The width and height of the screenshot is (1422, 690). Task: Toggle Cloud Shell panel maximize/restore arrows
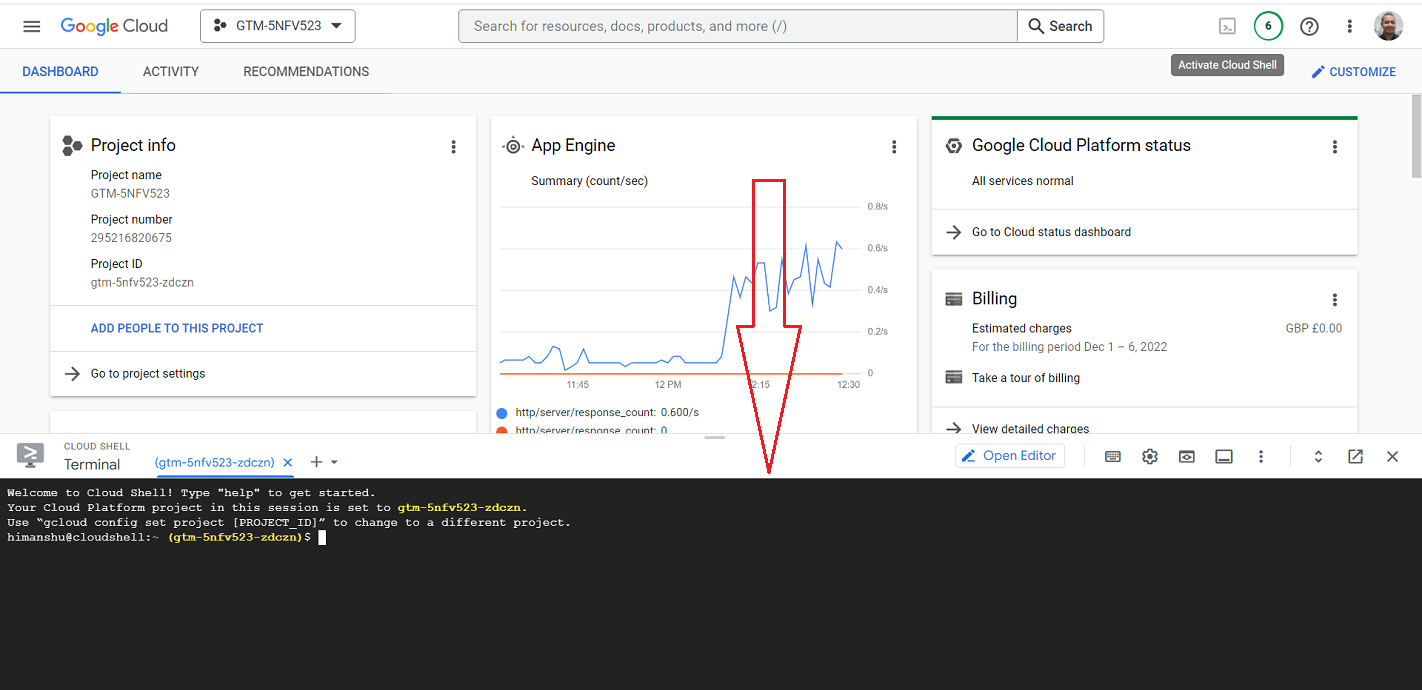click(x=1318, y=457)
